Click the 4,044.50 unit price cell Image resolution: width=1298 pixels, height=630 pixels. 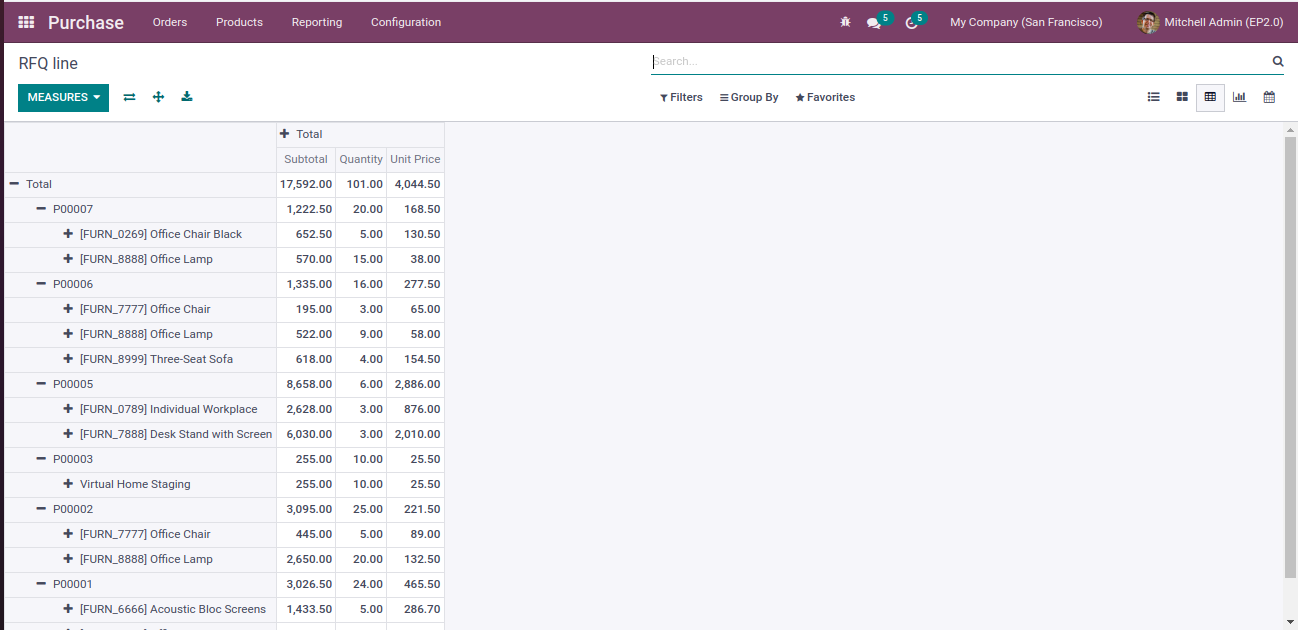415,184
